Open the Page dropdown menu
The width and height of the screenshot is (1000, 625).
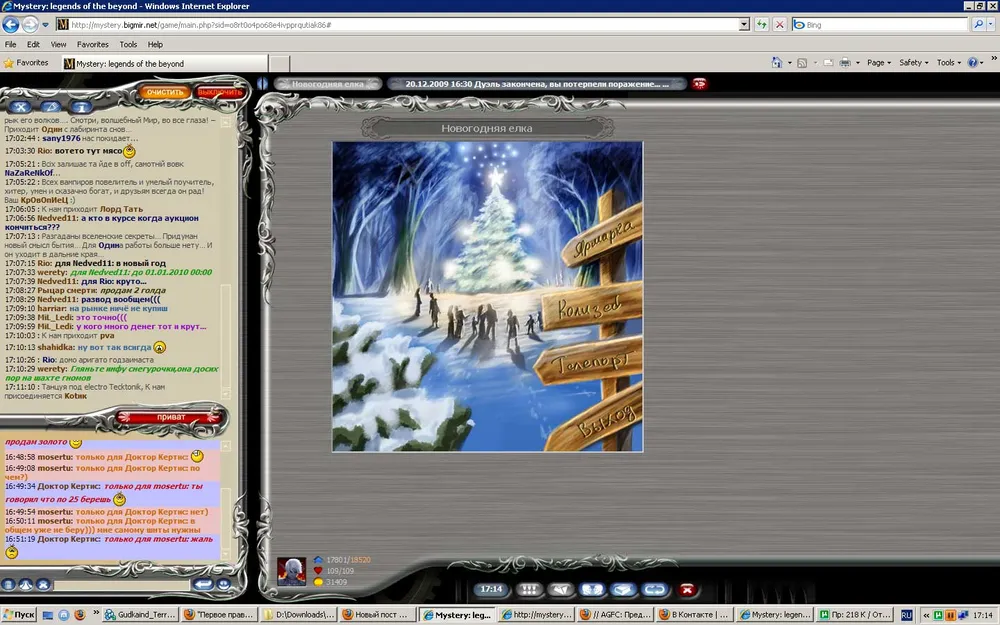pyautogui.click(x=879, y=62)
